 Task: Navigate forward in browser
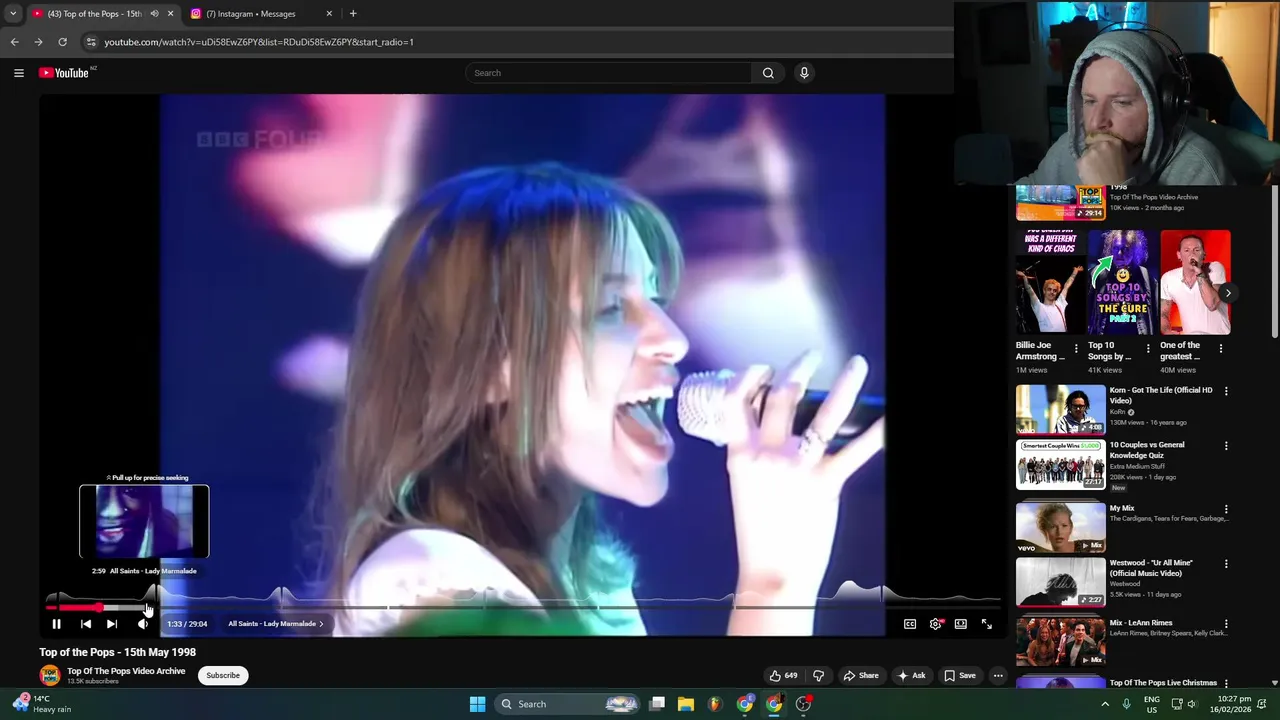pos(38,42)
